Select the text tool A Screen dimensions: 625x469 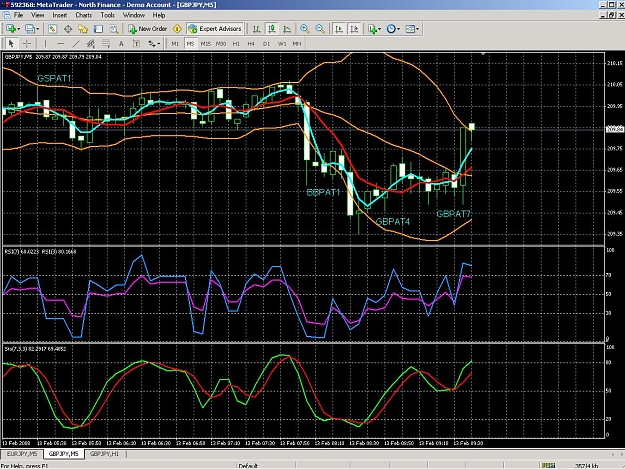coord(121,43)
